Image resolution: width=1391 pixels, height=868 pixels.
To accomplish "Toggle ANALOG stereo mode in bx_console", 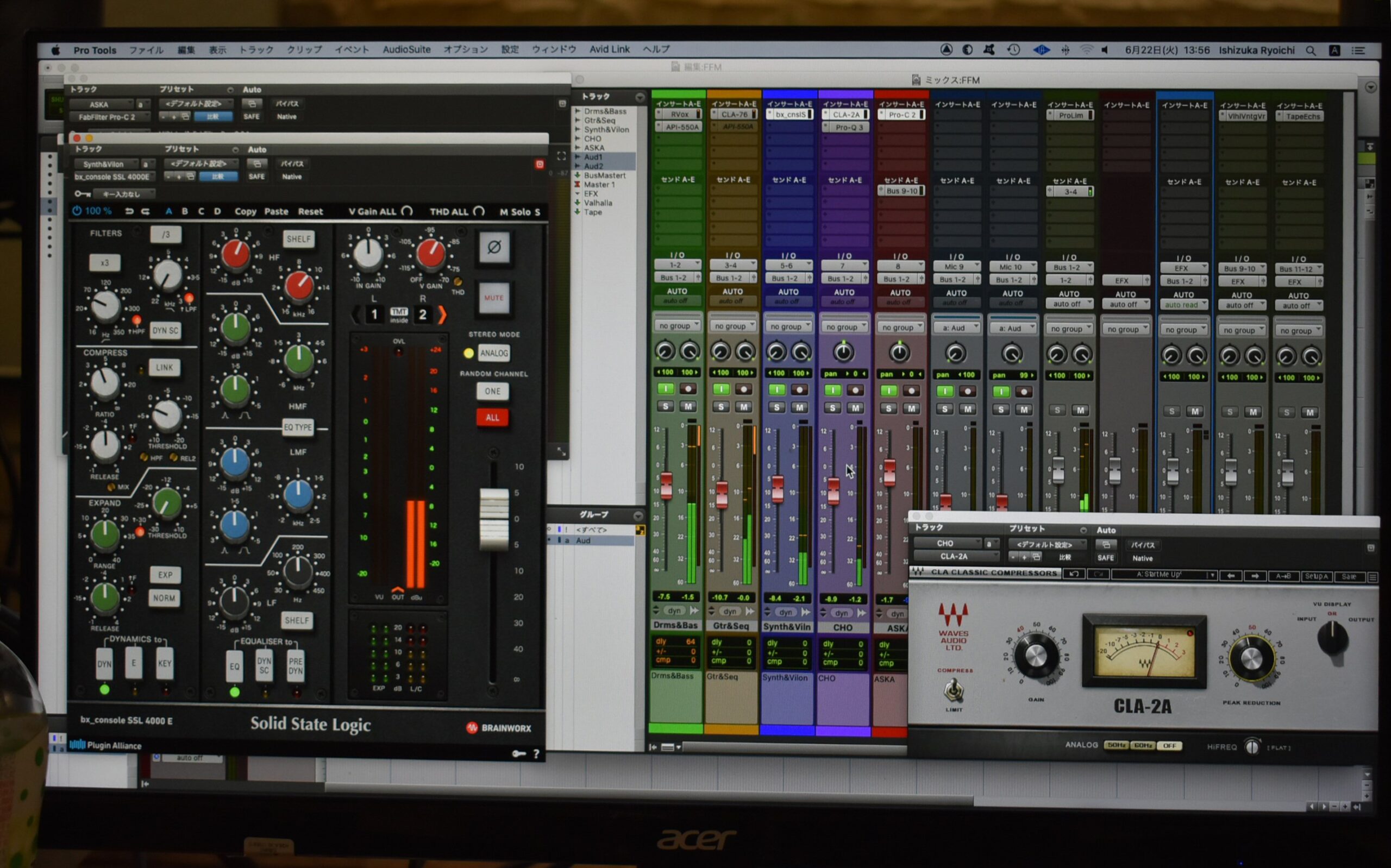I will pos(494,353).
